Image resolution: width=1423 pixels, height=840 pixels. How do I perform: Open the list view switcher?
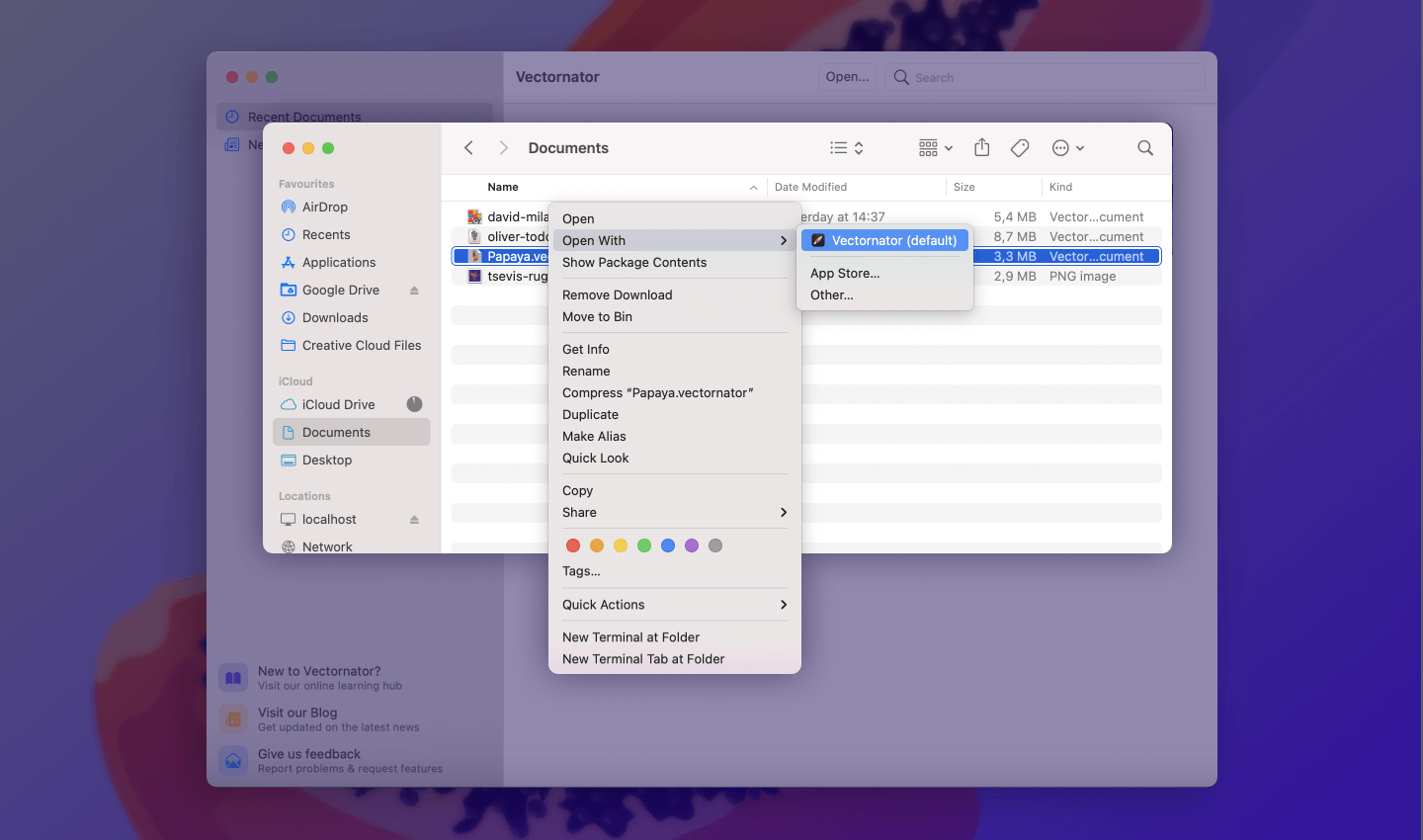(x=847, y=147)
